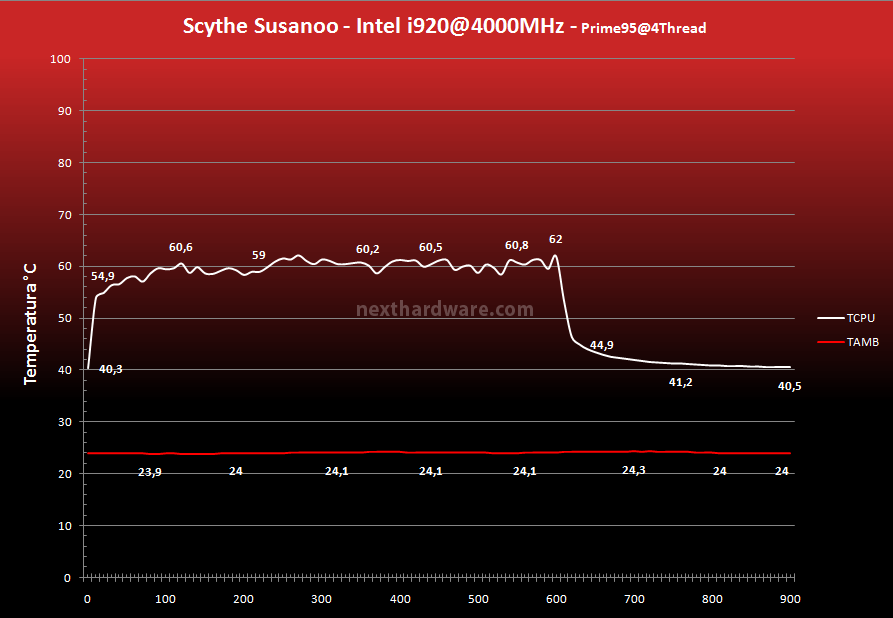Screen dimensions: 893x618
Task: Click the "60,5" data label
Action: click(x=431, y=247)
